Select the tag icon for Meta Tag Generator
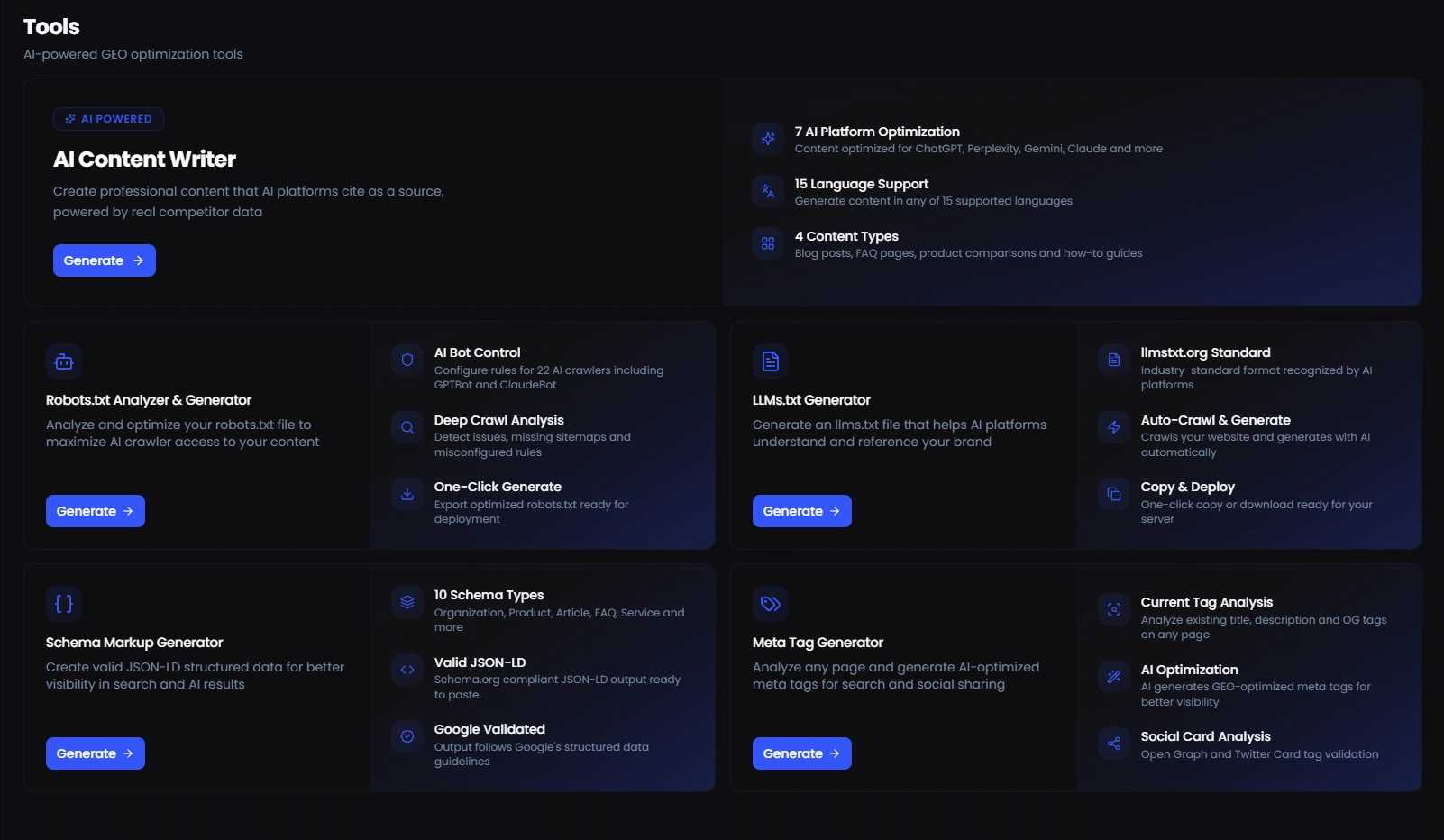This screenshot has width=1444, height=840. click(x=770, y=604)
